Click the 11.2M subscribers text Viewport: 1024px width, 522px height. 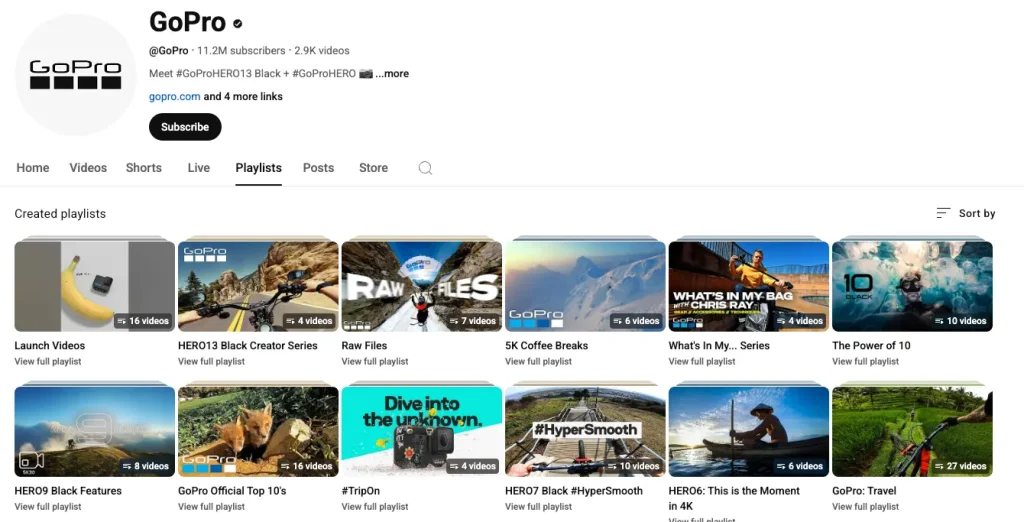241,50
